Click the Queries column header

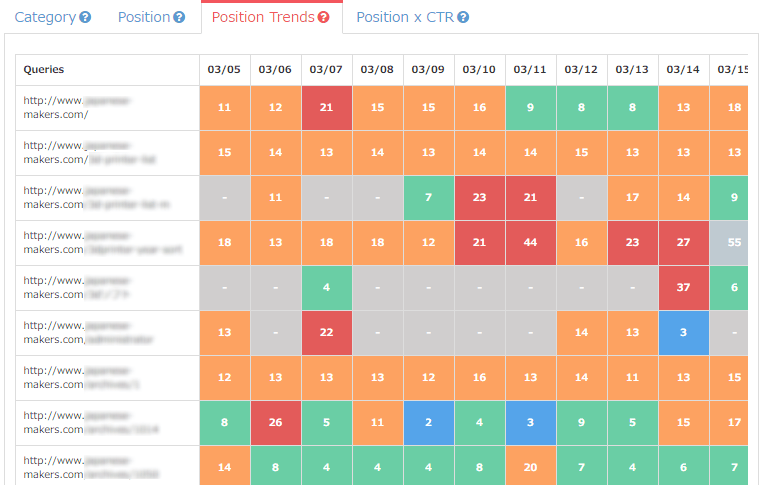[x=45, y=70]
